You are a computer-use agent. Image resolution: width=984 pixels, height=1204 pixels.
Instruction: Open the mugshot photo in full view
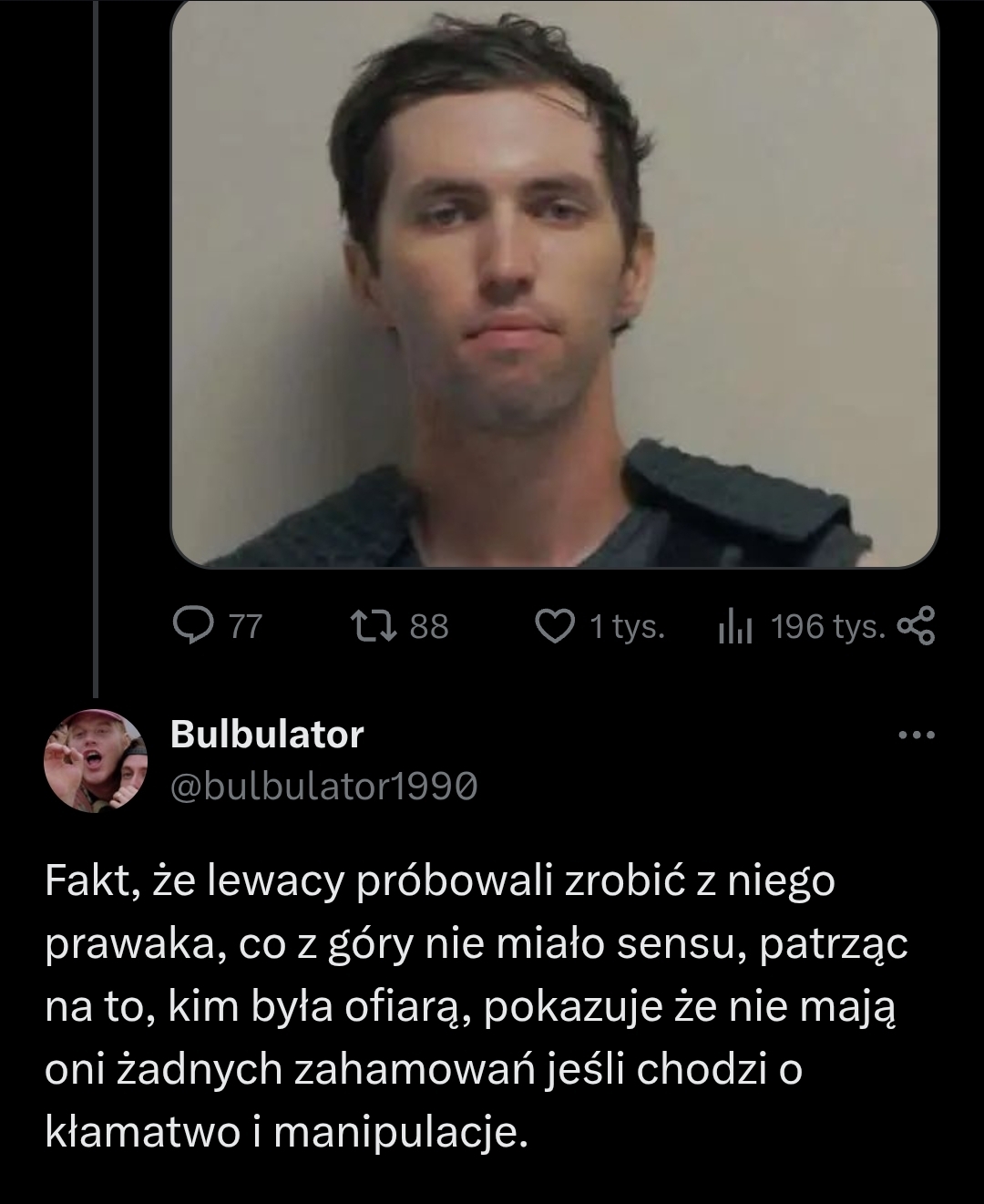(x=555, y=283)
